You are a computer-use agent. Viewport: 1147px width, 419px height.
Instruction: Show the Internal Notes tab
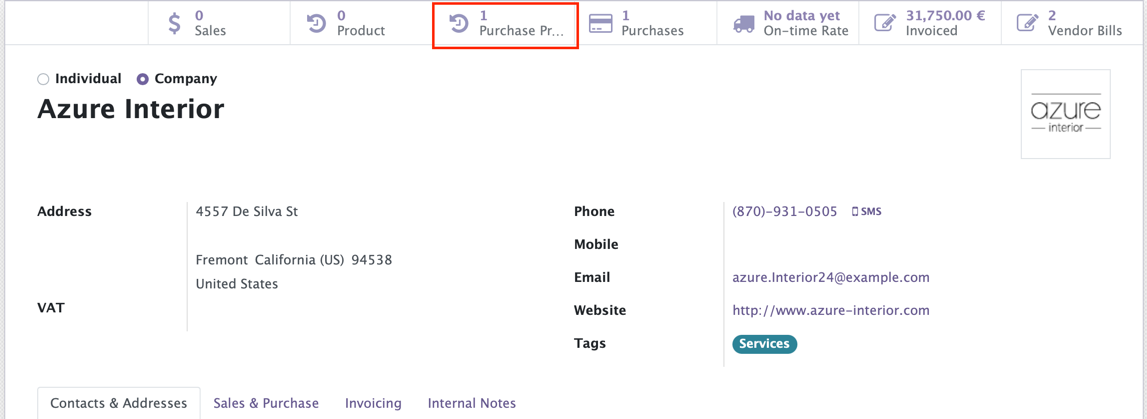472,403
